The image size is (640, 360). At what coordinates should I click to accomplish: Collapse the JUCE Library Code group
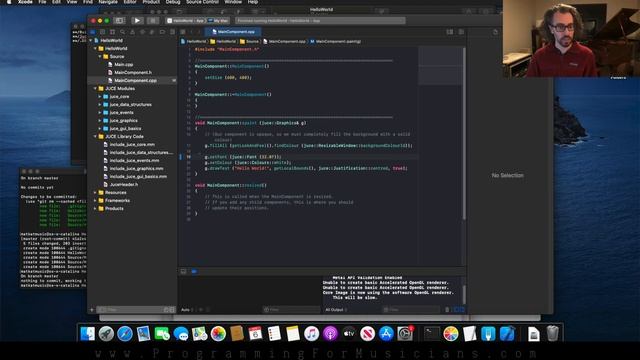[x=96, y=136]
